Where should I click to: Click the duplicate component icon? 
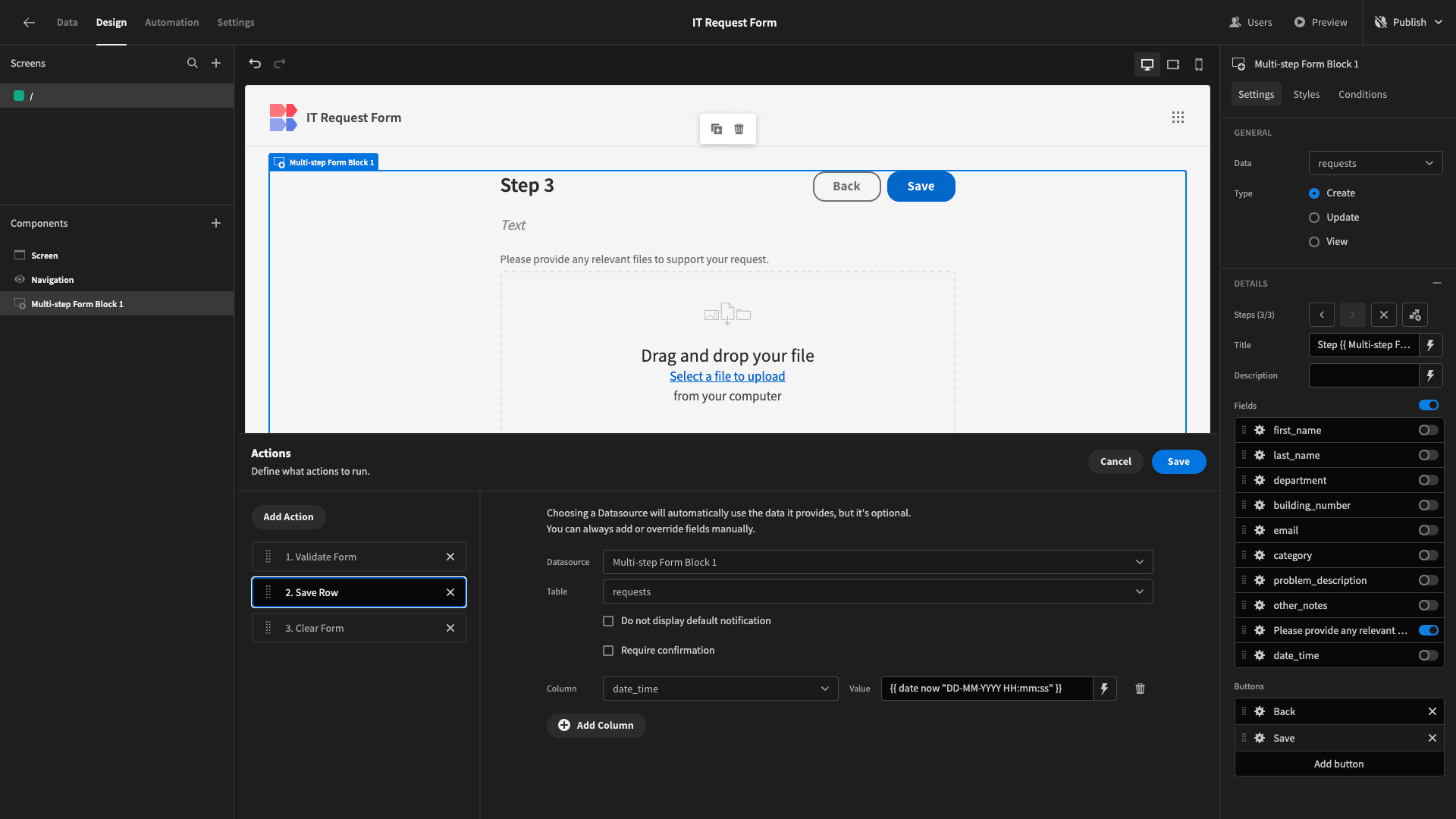[717, 129]
